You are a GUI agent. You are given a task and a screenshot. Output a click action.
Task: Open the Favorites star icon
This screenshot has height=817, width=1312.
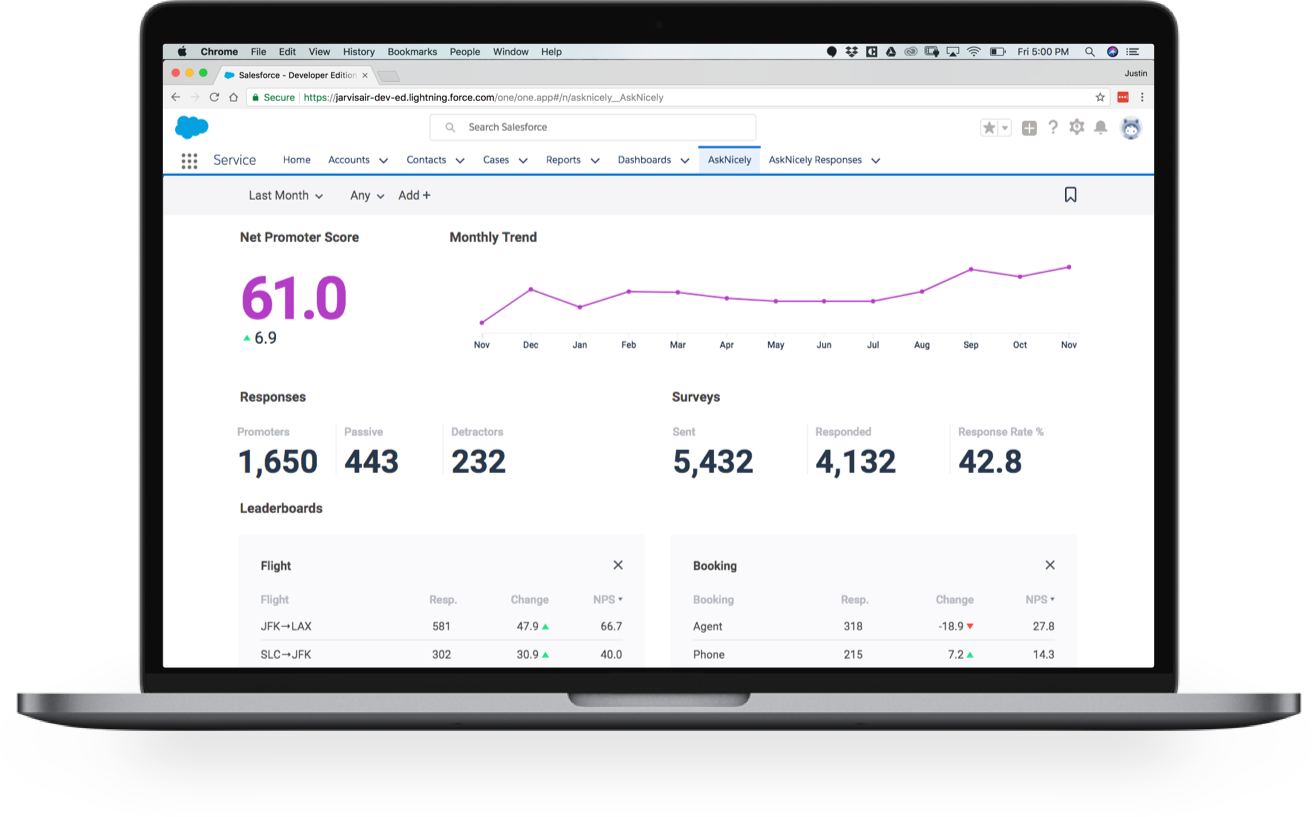989,128
